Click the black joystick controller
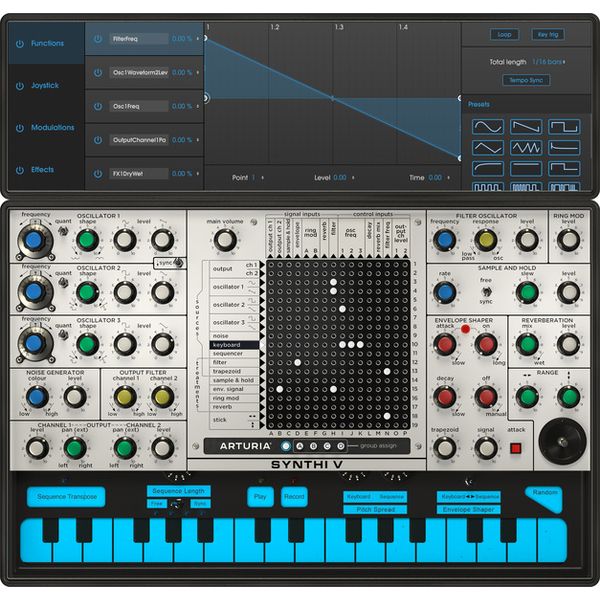Image resolution: width=600 pixels, height=600 pixels. 562,442
